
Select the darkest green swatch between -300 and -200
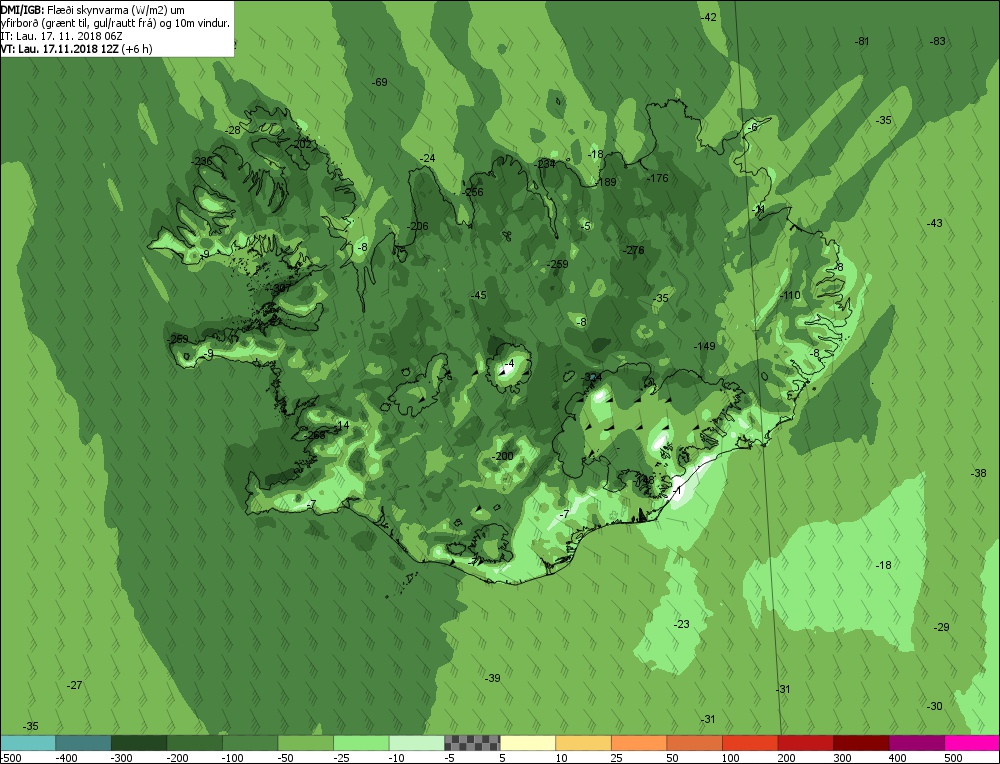(x=138, y=743)
